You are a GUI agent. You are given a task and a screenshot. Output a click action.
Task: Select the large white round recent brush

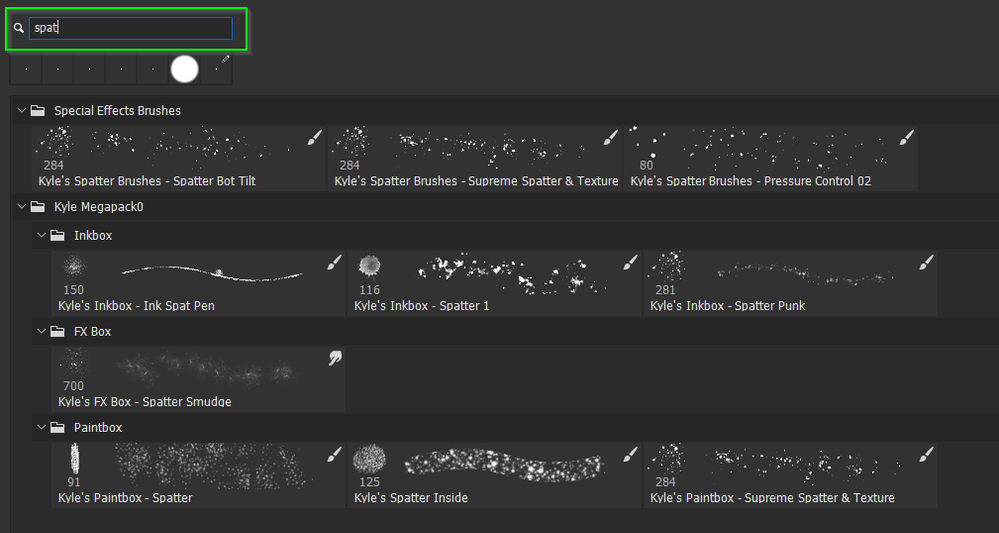(185, 69)
